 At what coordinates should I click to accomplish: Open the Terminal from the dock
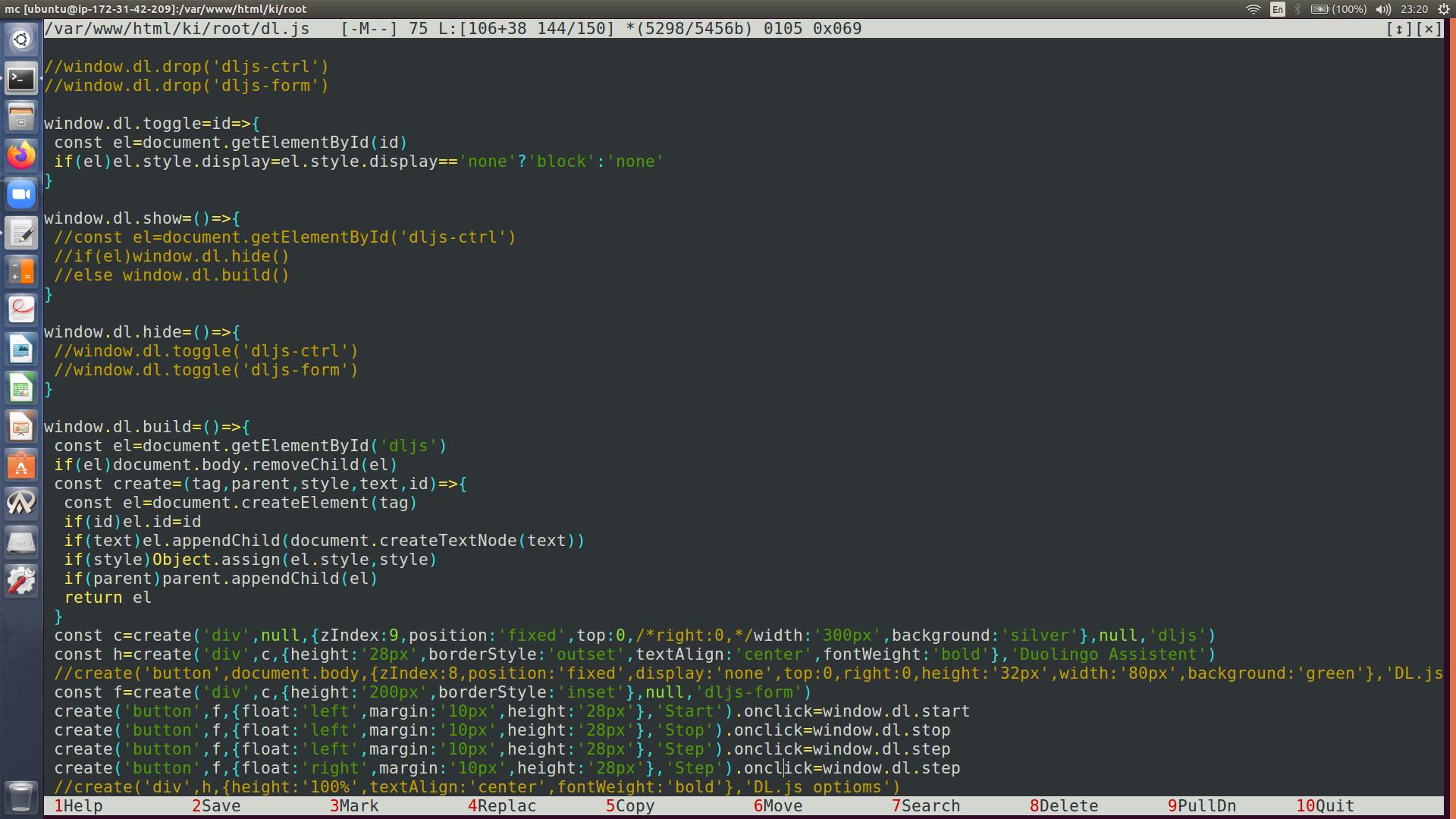(21, 78)
